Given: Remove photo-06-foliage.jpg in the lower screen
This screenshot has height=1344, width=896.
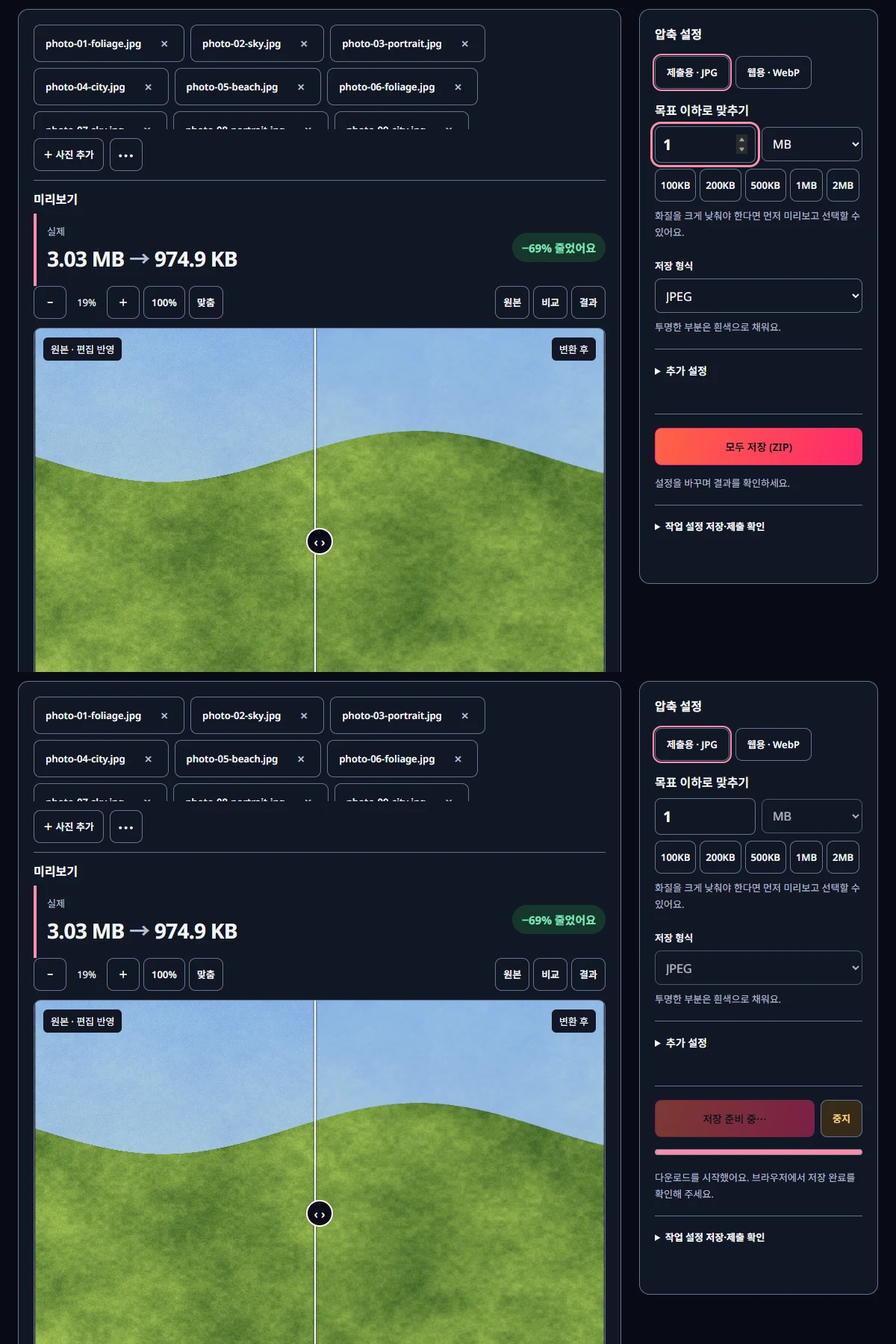Looking at the screenshot, I should click(x=458, y=759).
